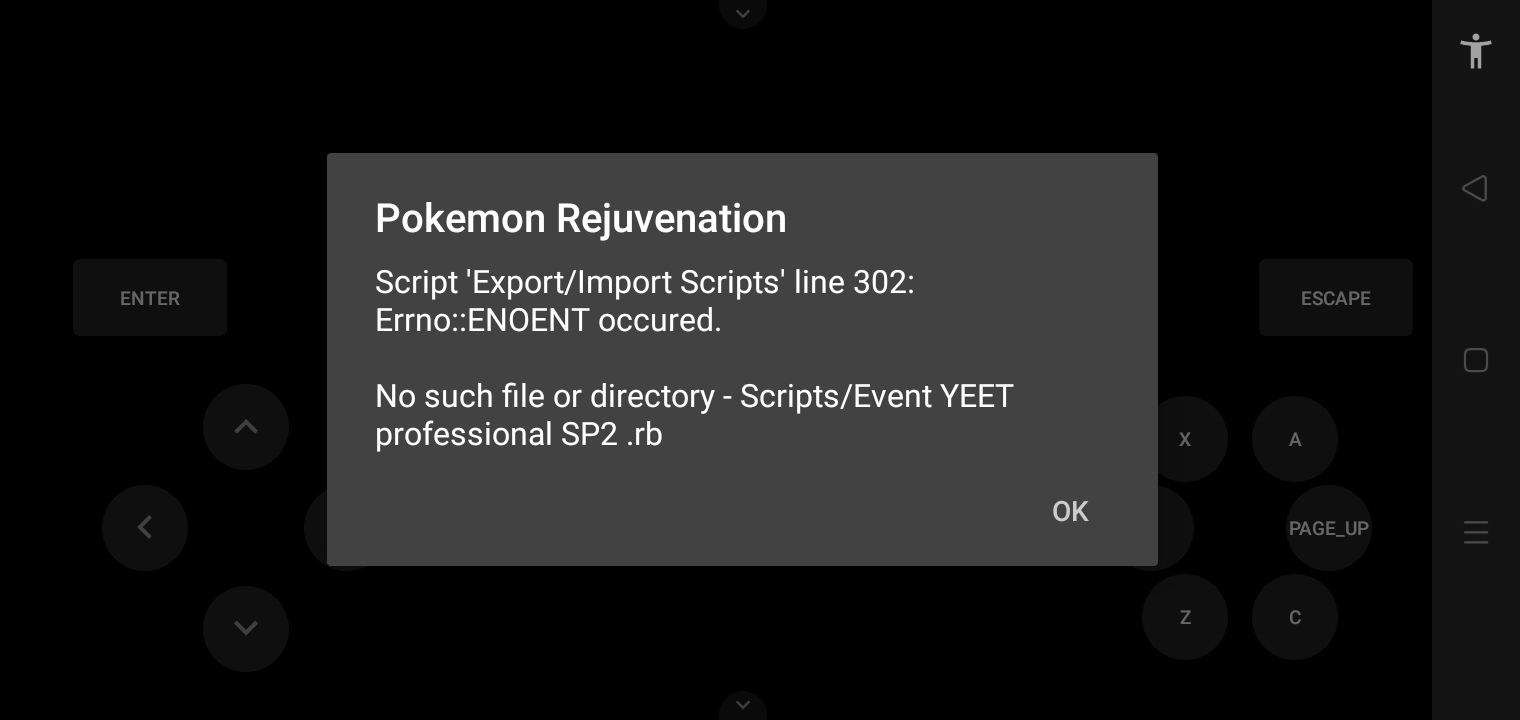Viewport: 1520px width, 720px height.
Task: Tap the up arrow D-pad button
Action: click(x=246, y=427)
